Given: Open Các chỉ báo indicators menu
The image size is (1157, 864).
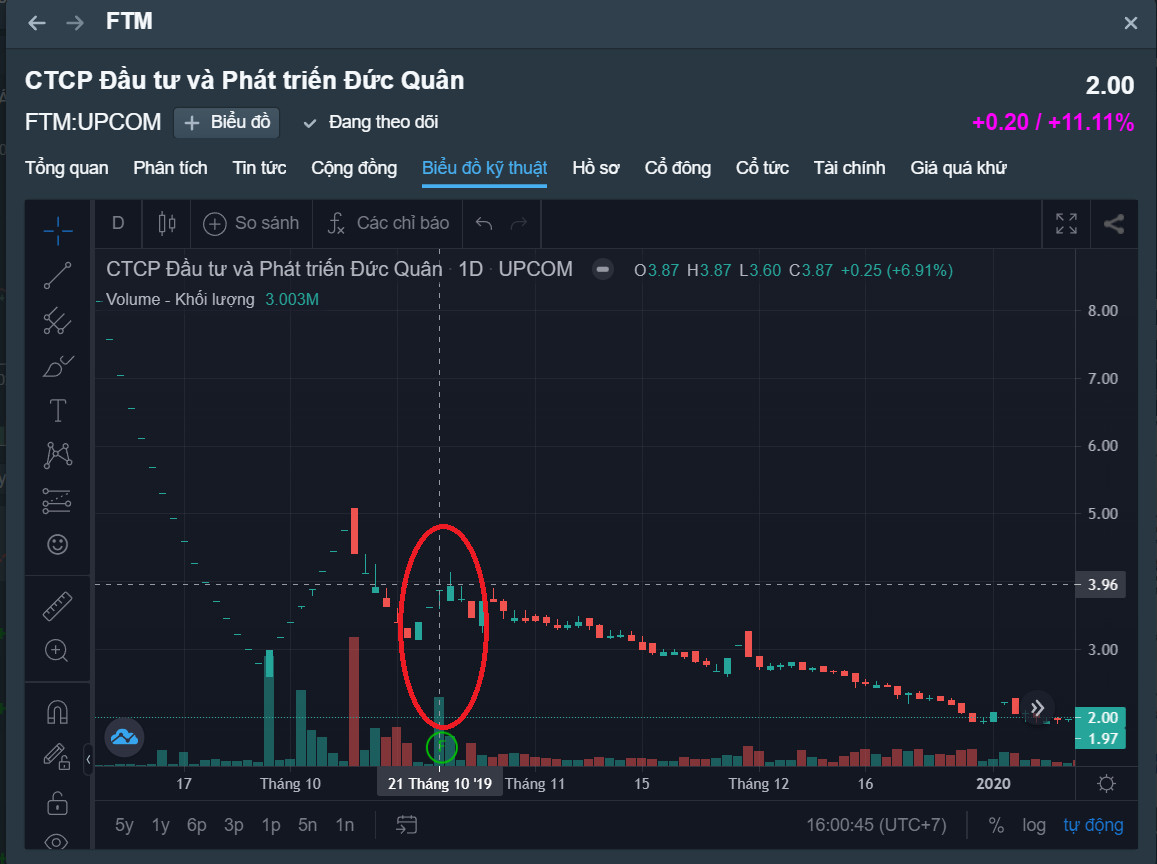Looking at the screenshot, I should click(388, 223).
